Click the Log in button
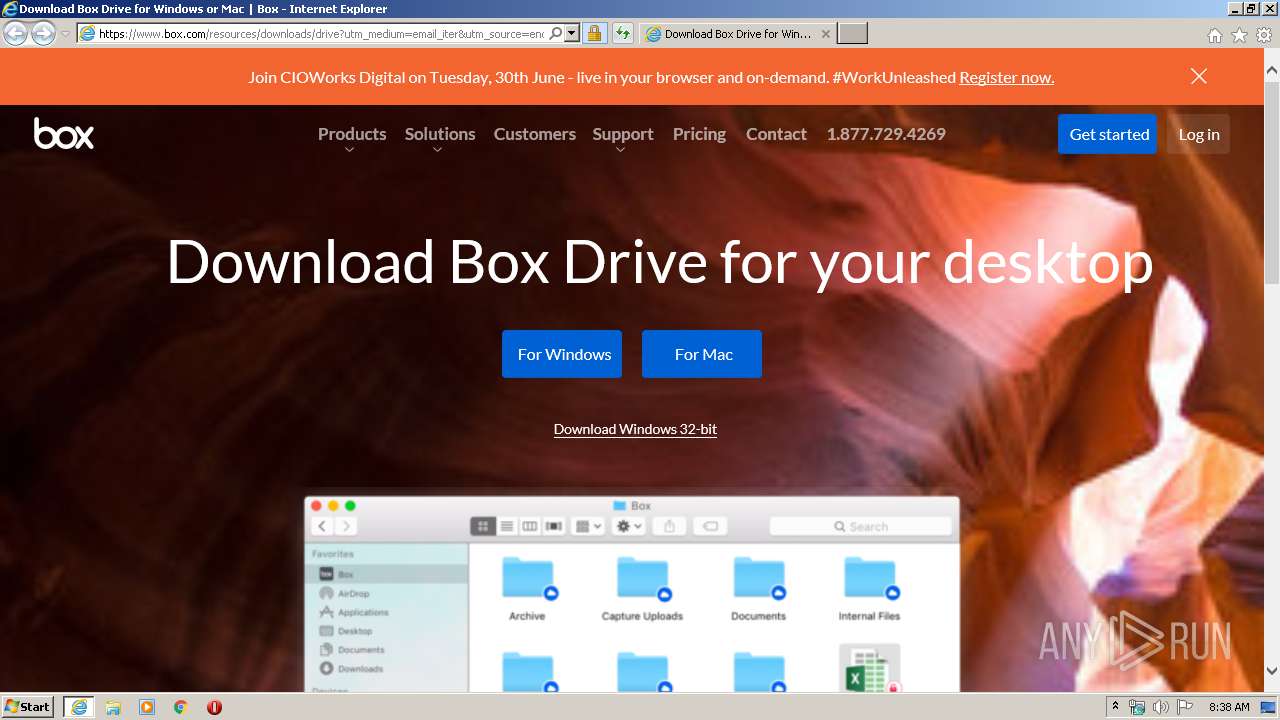The width and height of the screenshot is (1280, 720). (x=1199, y=134)
